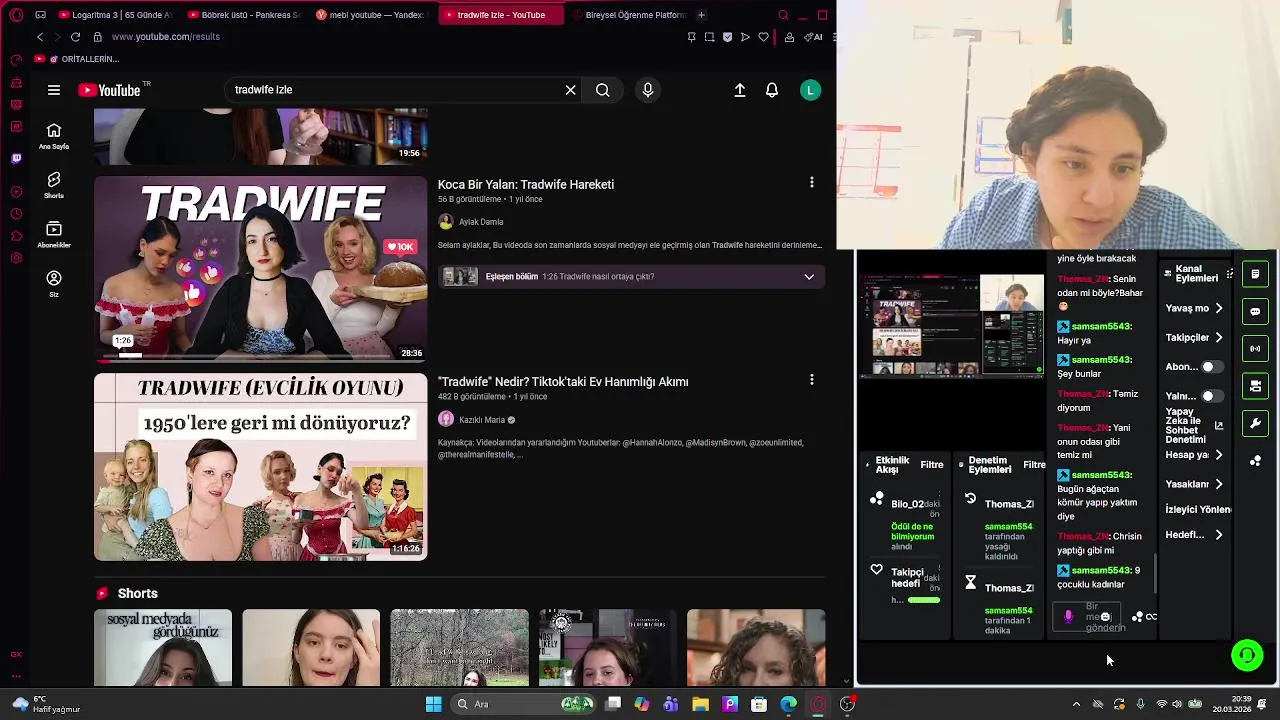Open the YouTube hamburger guide menu
The width and height of the screenshot is (1280, 720).
pos(54,90)
